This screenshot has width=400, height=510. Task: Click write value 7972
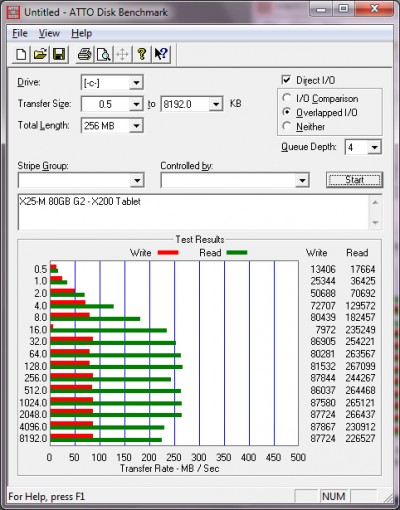(x=325, y=330)
